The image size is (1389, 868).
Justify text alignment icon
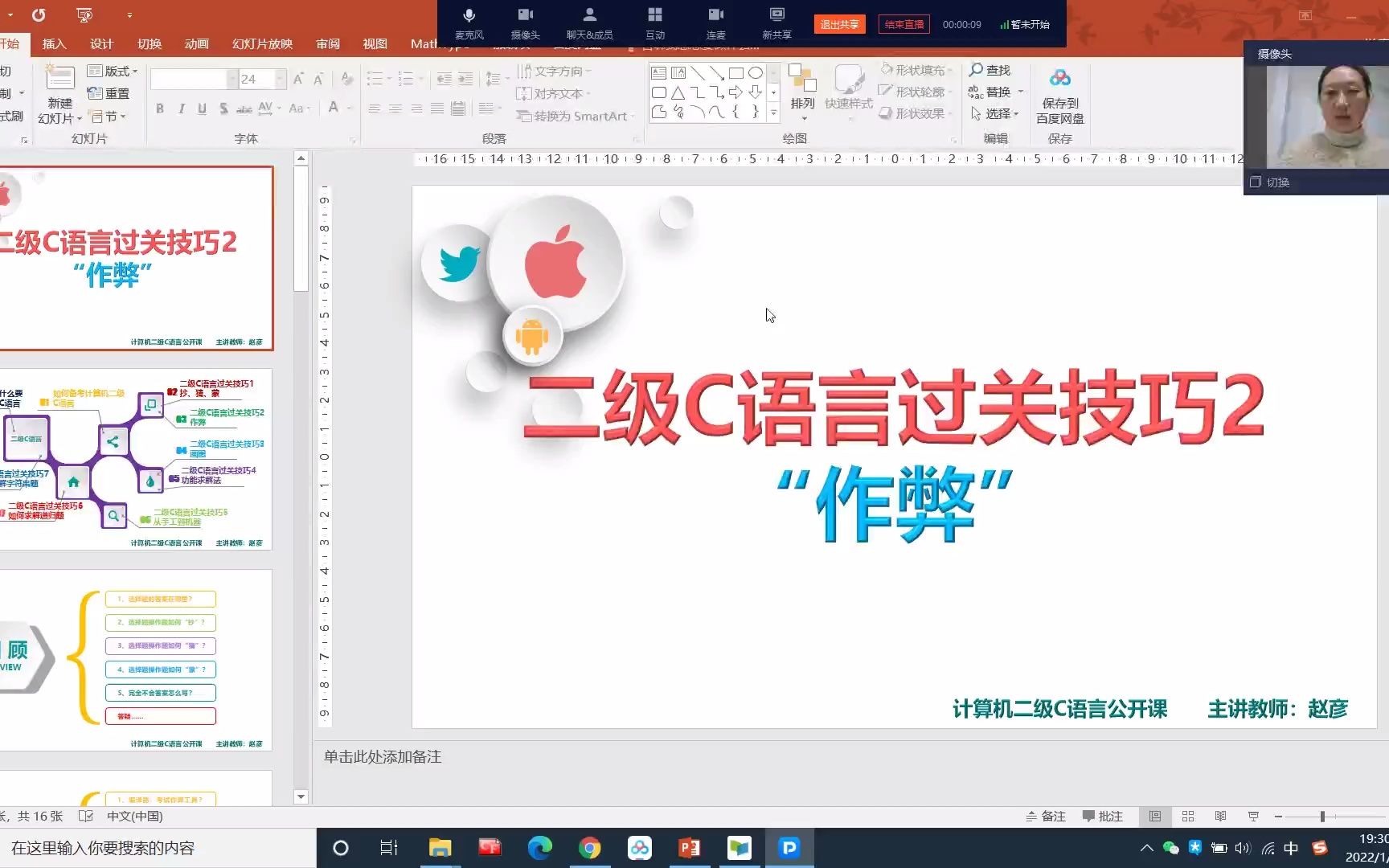coord(437,108)
